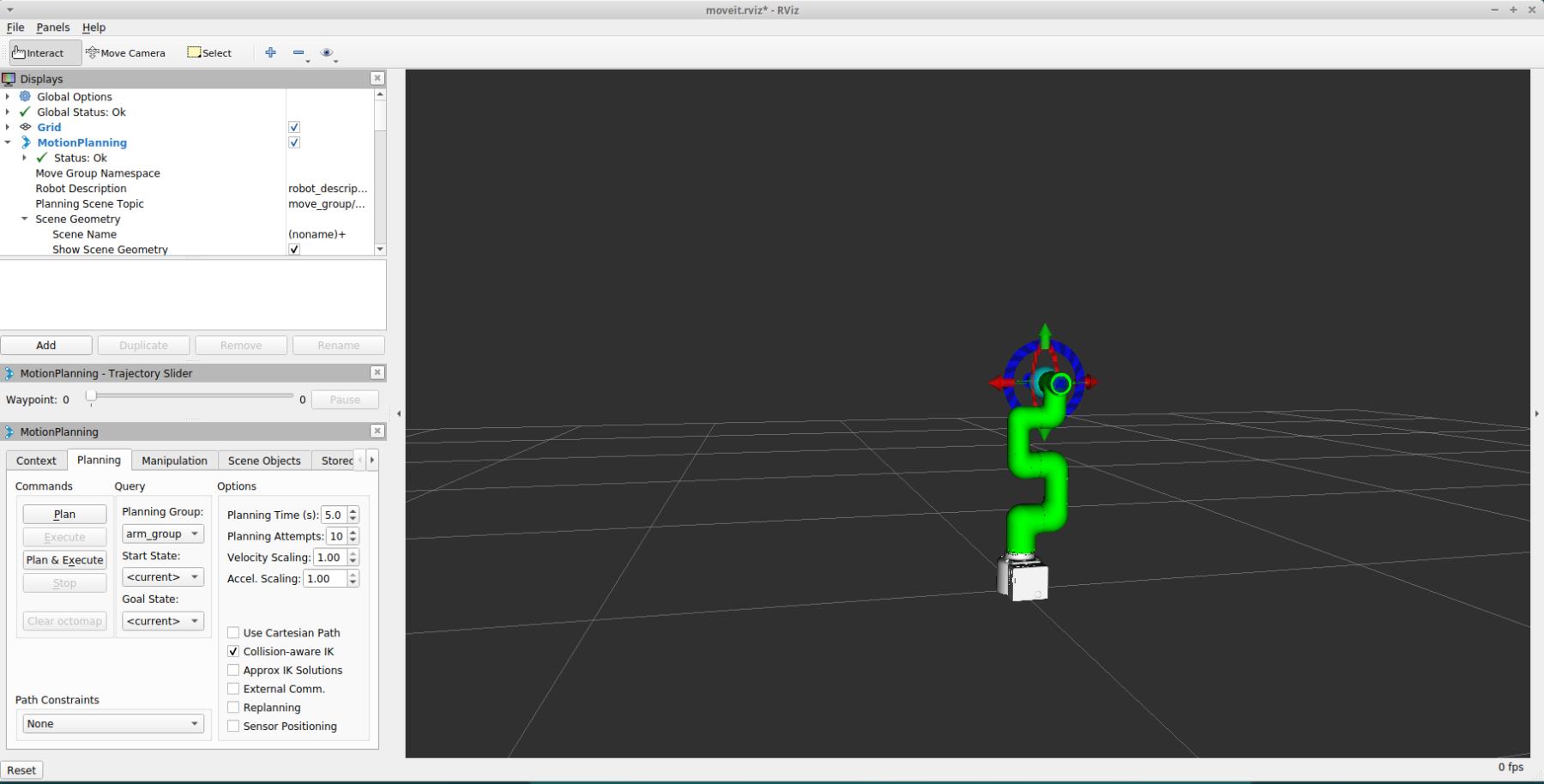Close the Displays panel
Viewport: 1544px width, 784px height.
click(377, 78)
